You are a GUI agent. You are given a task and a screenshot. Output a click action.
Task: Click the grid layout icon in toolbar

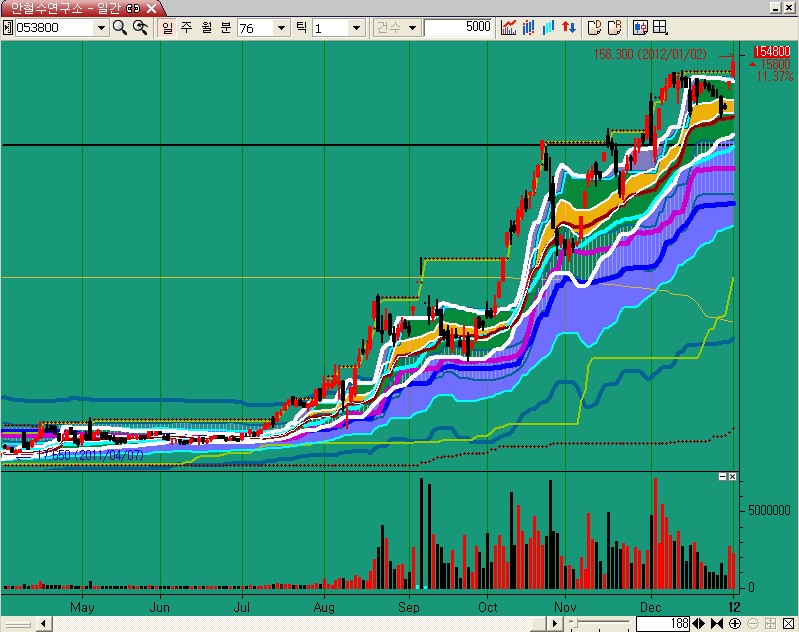[660, 27]
